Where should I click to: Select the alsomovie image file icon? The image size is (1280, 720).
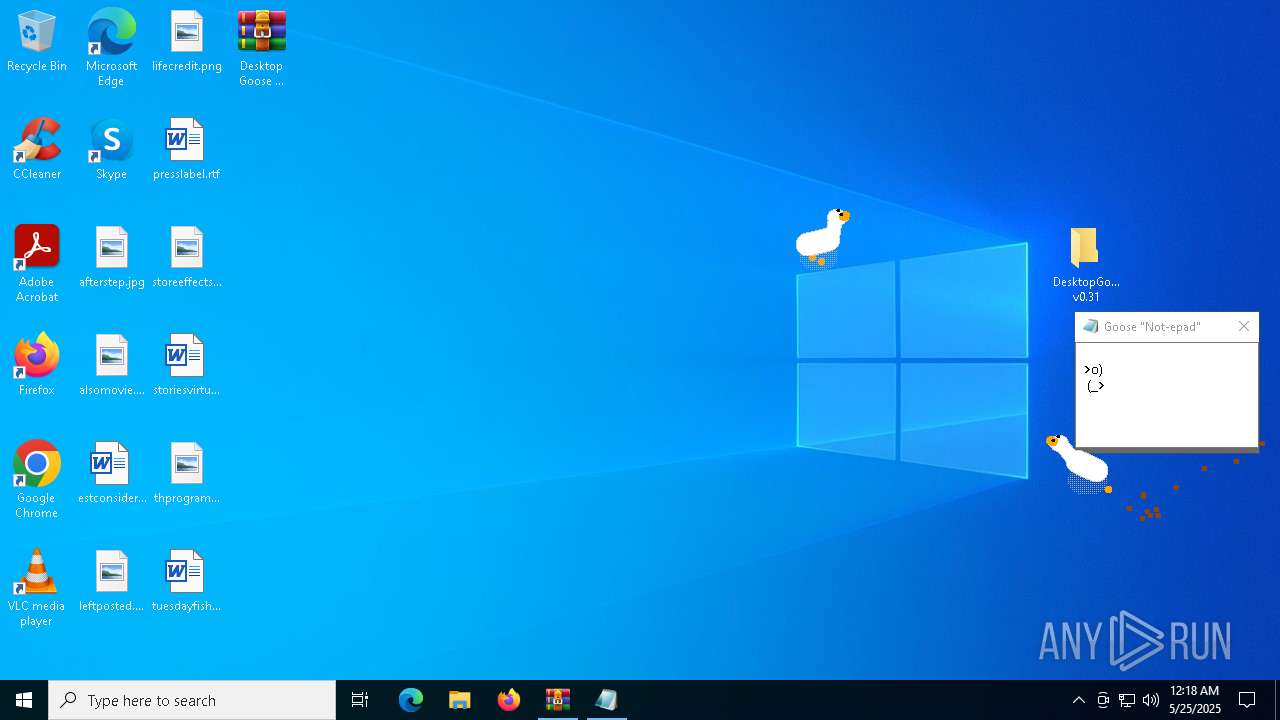(x=111, y=366)
